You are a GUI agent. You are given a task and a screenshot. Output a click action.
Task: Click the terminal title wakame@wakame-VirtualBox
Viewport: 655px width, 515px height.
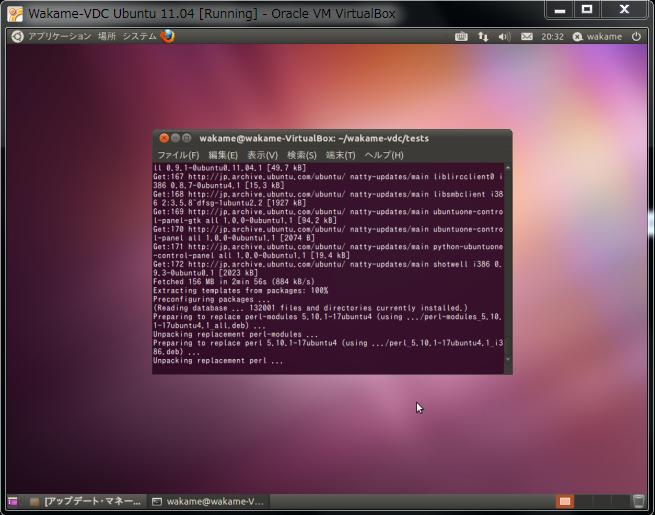point(314,138)
